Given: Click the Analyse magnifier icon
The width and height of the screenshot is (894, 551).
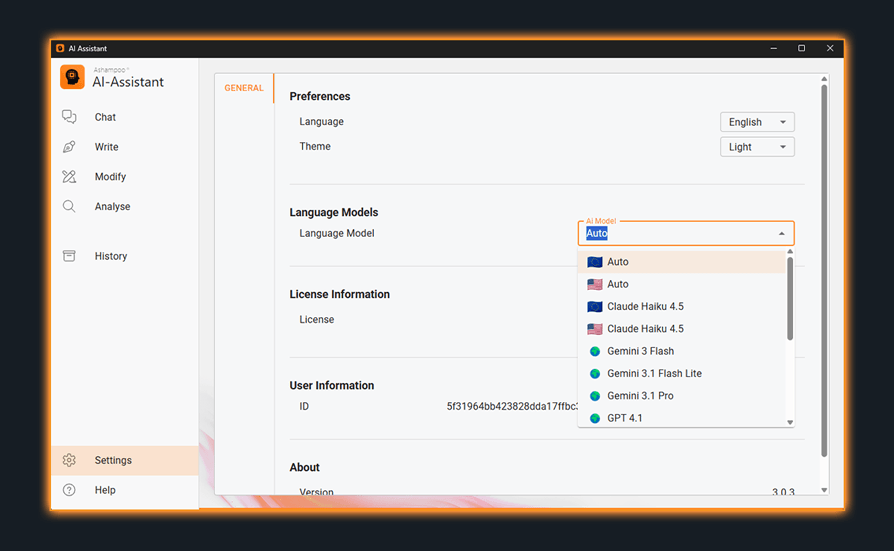Looking at the screenshot, I should [x=69, y=206].
